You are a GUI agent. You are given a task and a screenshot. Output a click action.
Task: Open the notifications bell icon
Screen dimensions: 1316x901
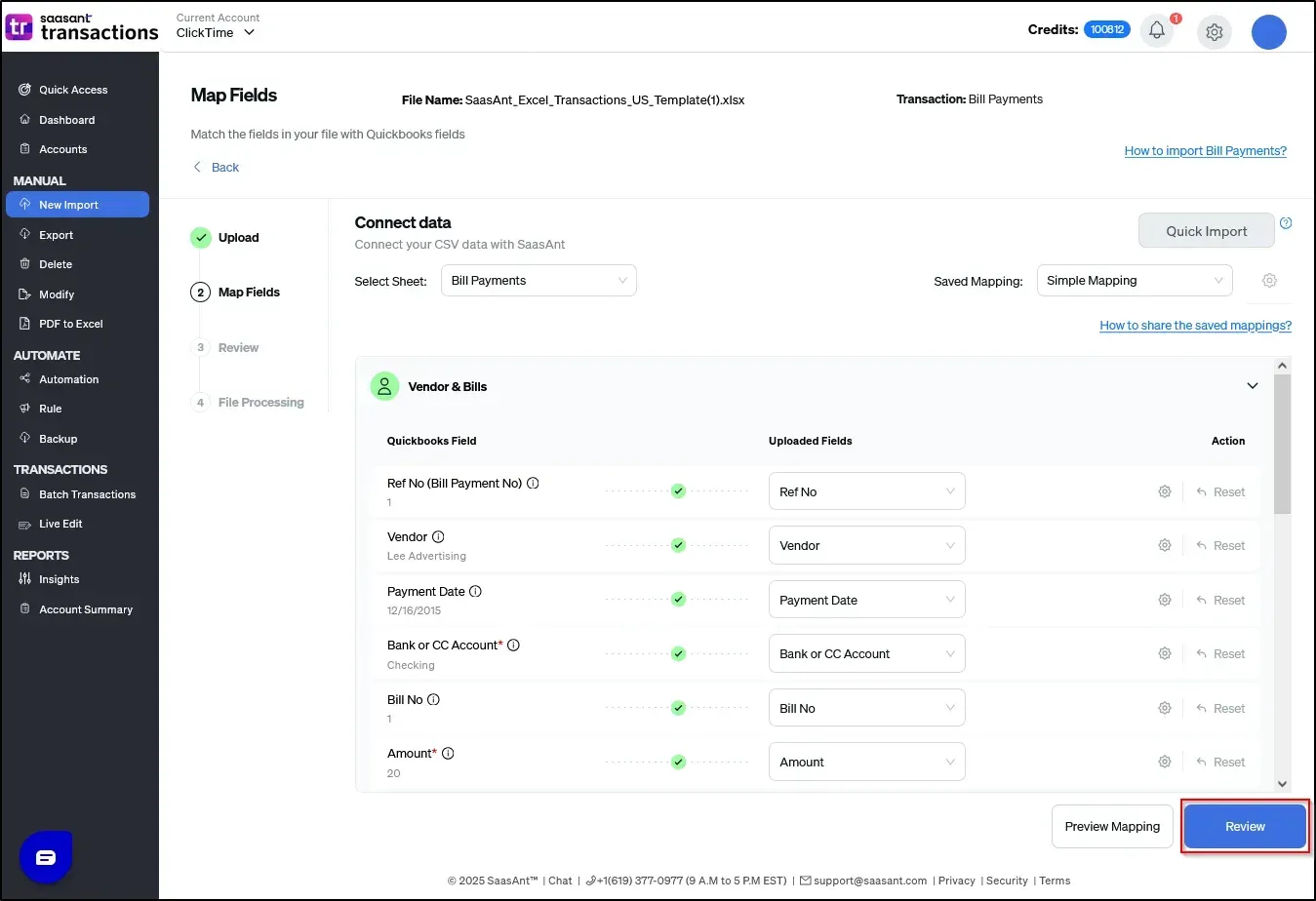(1157, 30)
